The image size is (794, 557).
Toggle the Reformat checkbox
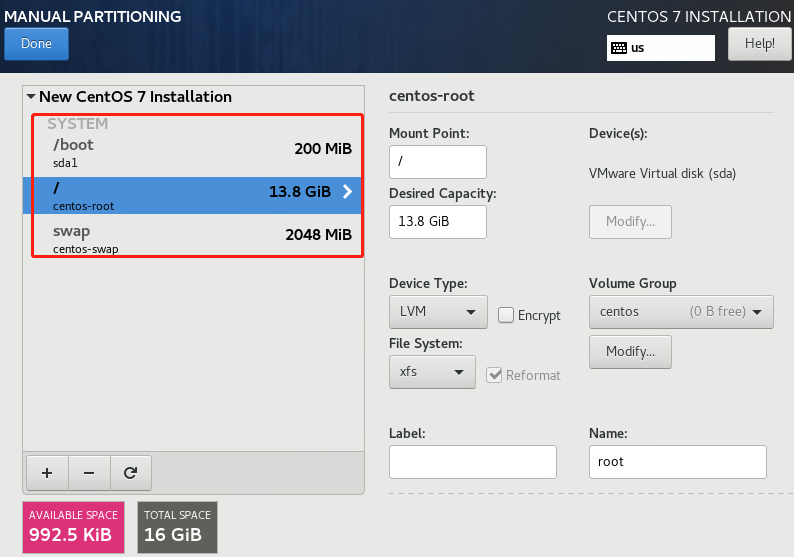[x=494, y=375]
